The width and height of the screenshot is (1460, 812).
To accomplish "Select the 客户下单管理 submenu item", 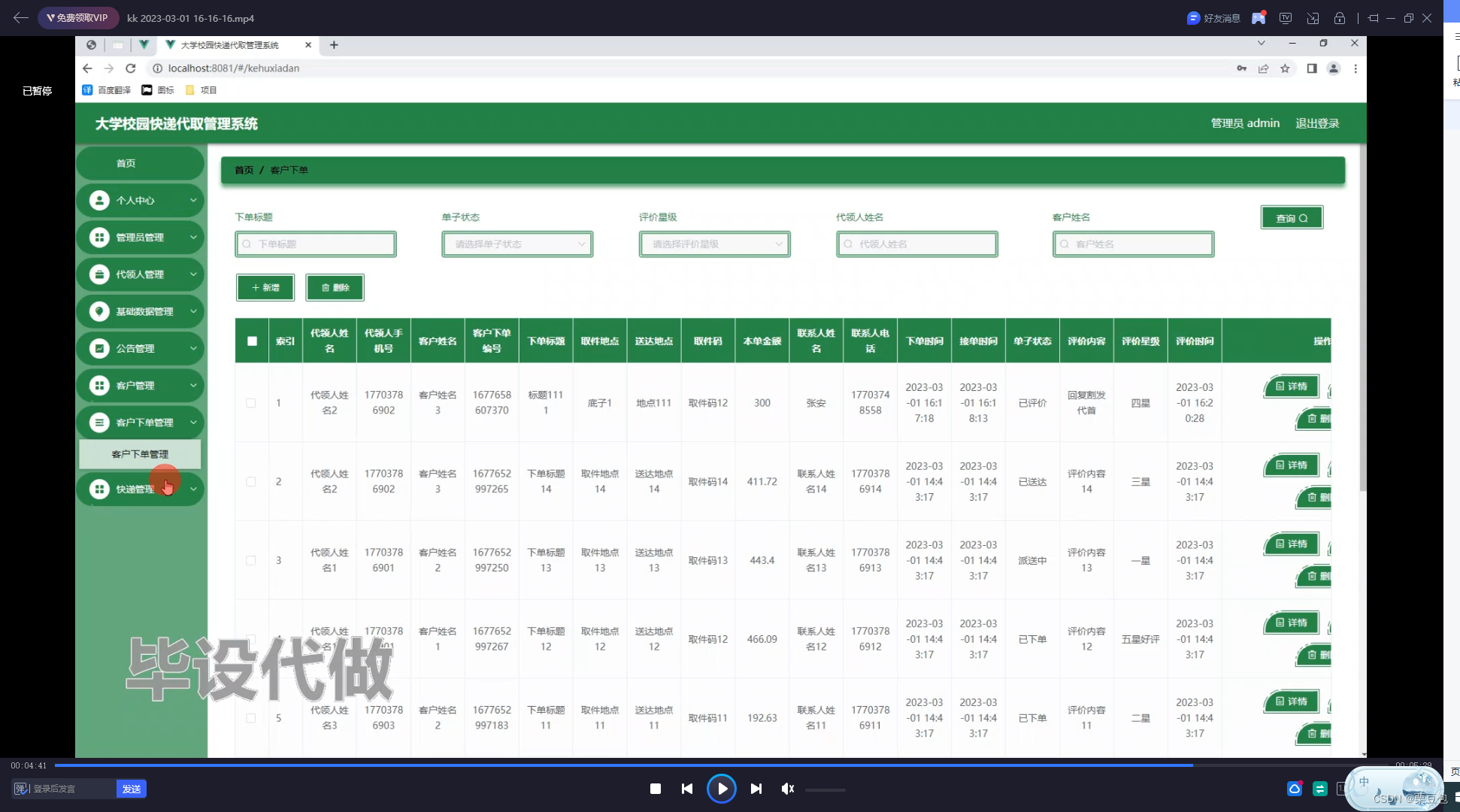I will [x=140, y=454].
